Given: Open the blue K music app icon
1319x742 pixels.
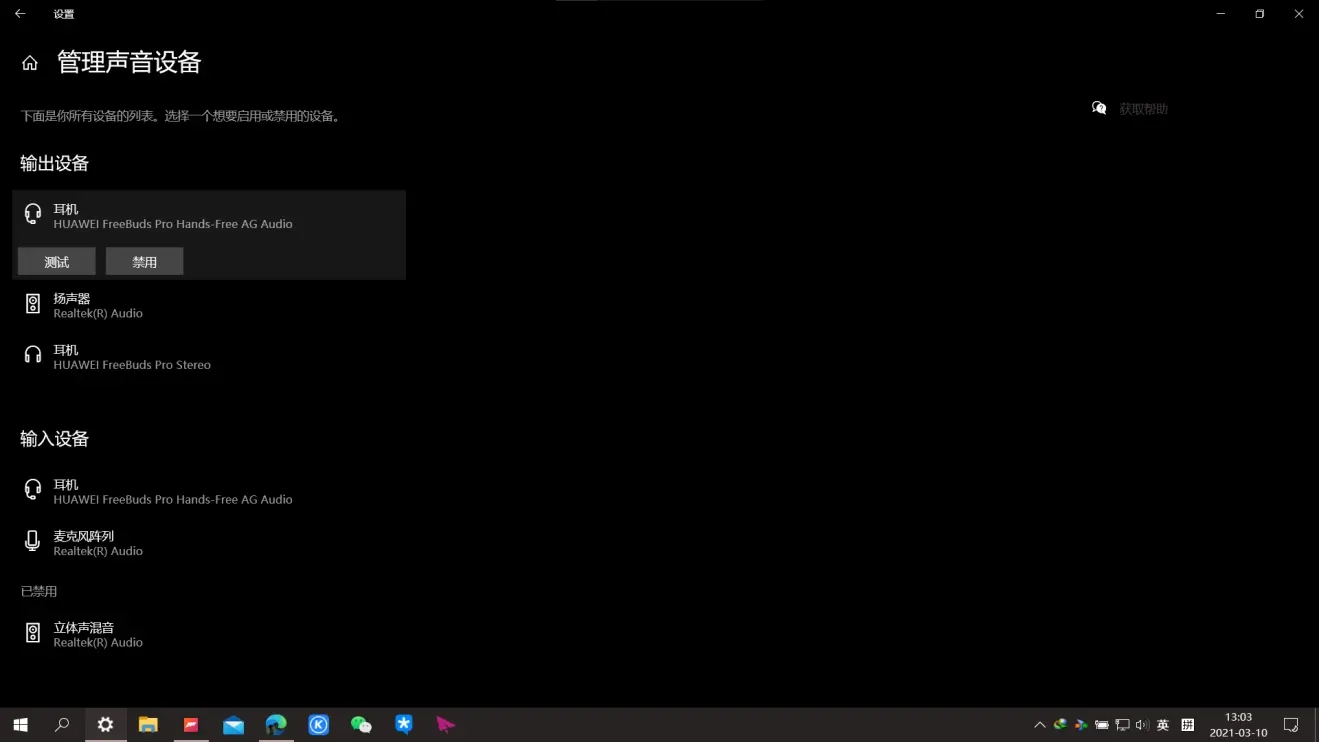Looking at the screenshot, I should [x=319, y=725].
